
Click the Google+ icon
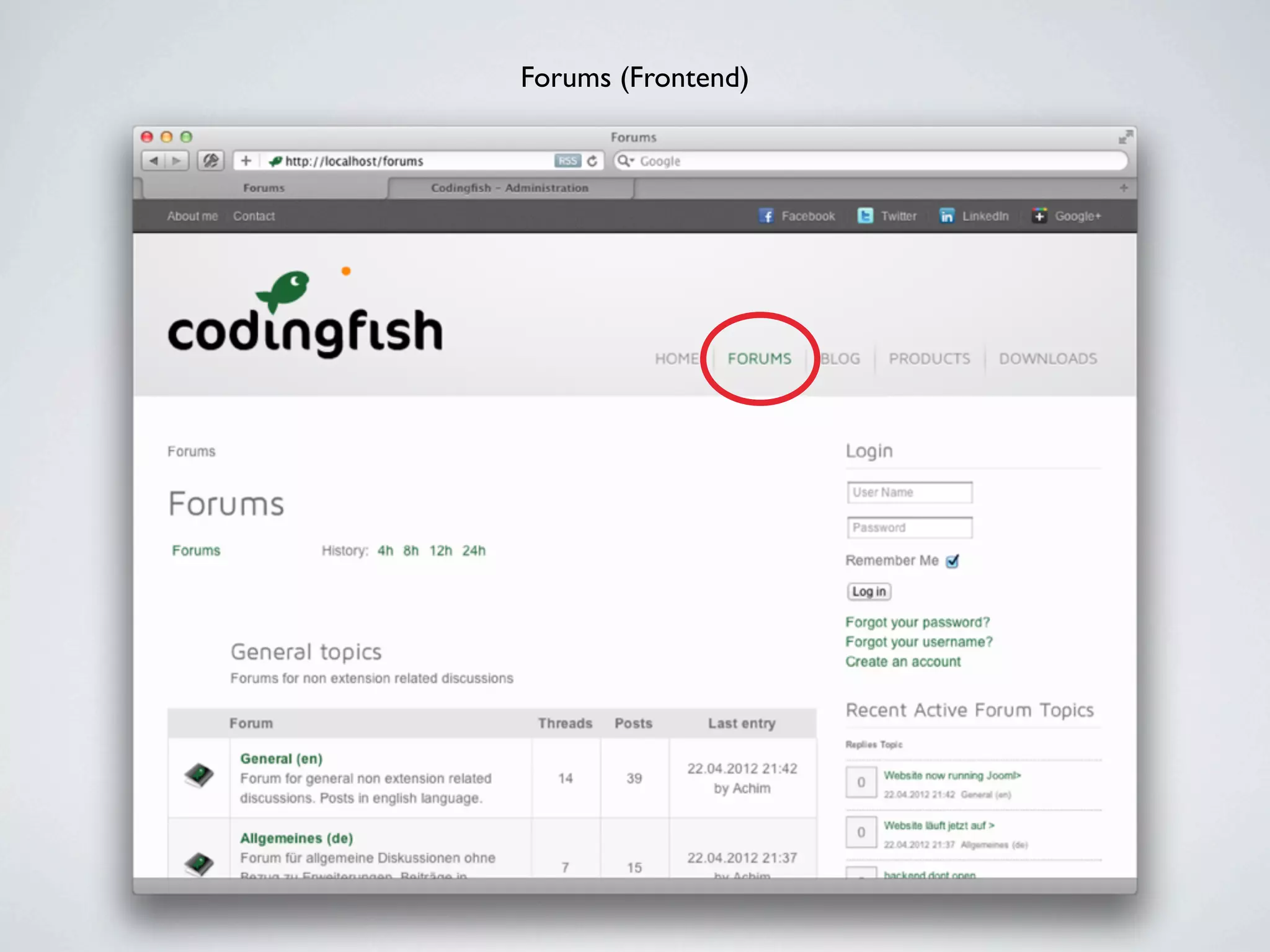1039,216
